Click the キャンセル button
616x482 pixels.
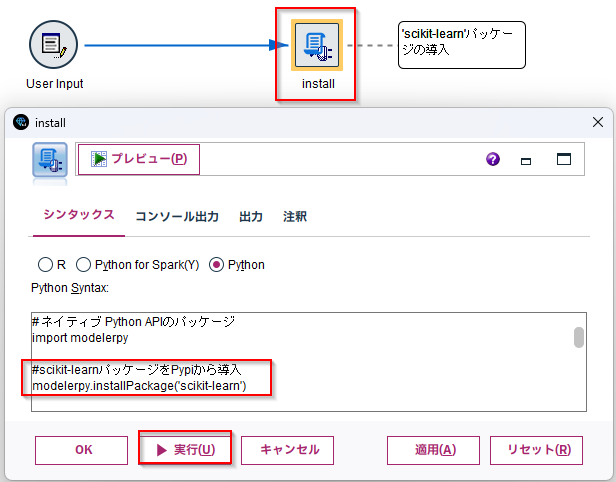(287, 450)
